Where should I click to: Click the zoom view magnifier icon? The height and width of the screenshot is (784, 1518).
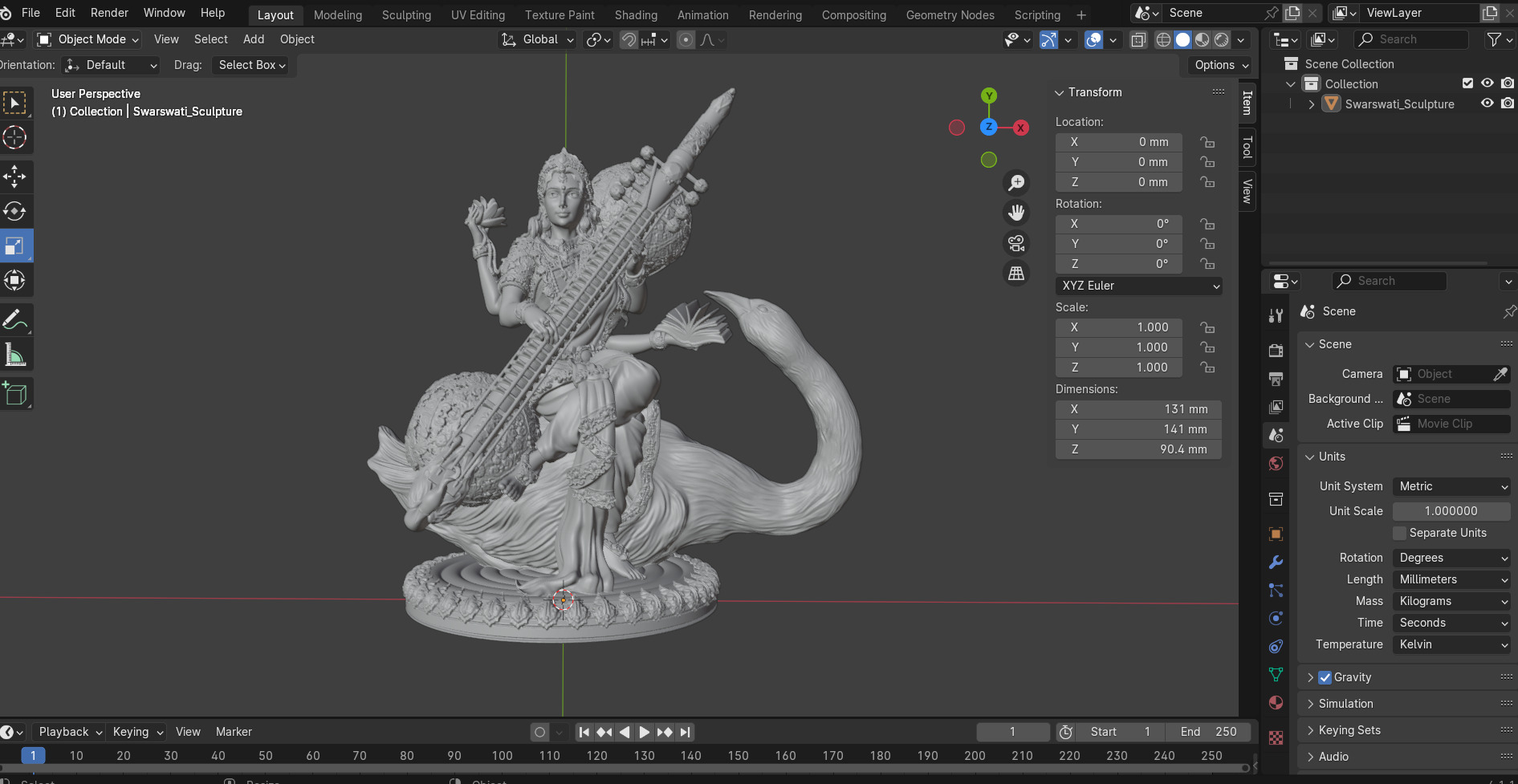(1016, 183)
